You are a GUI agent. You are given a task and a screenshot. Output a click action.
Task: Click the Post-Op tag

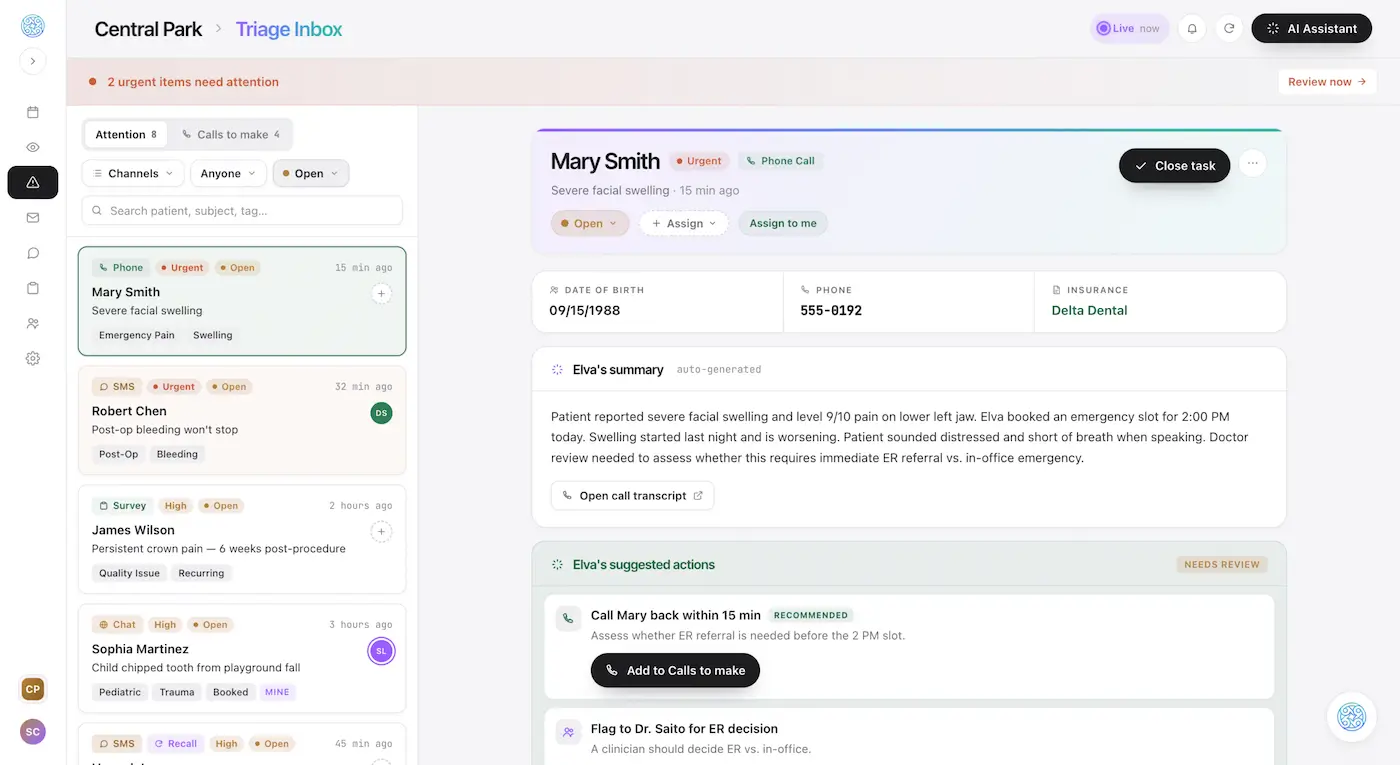(x=118, y=454)
